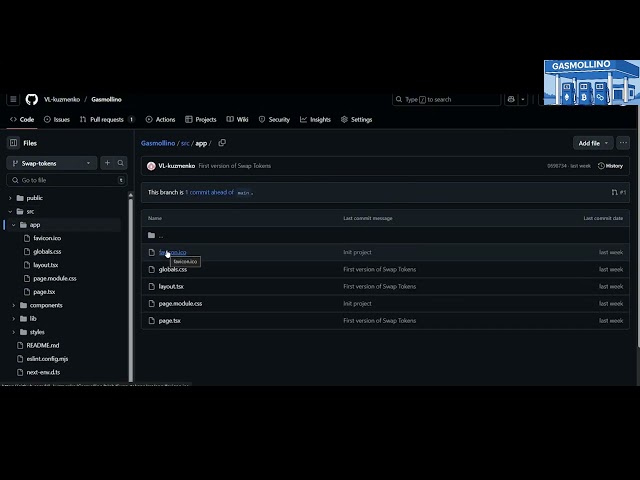The width and height of the screenshot is (640, 480).
Task: Select favicon.ico in the file tree
Action: coord(47,238)
